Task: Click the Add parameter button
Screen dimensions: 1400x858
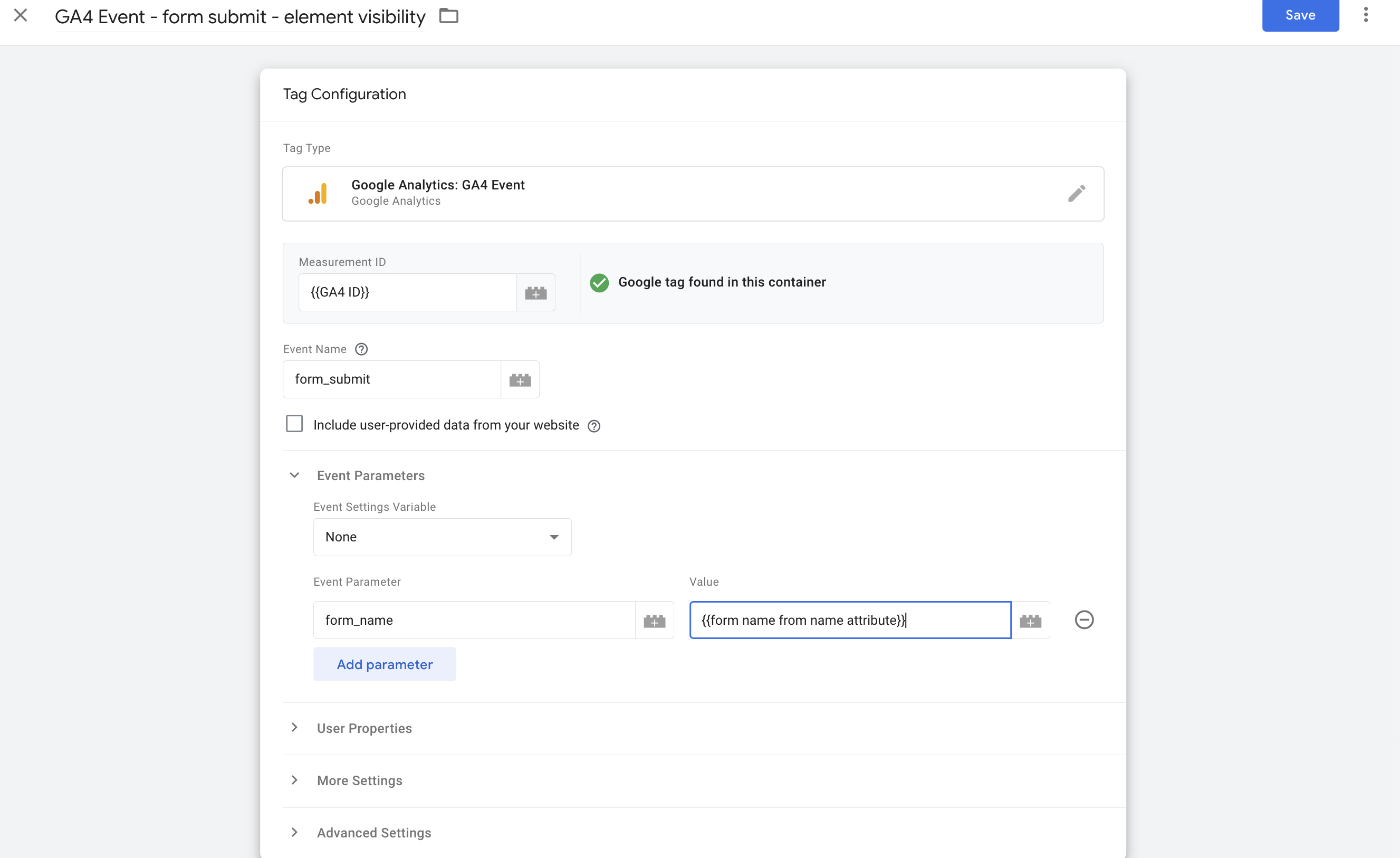Action: [x=385, y=664]
